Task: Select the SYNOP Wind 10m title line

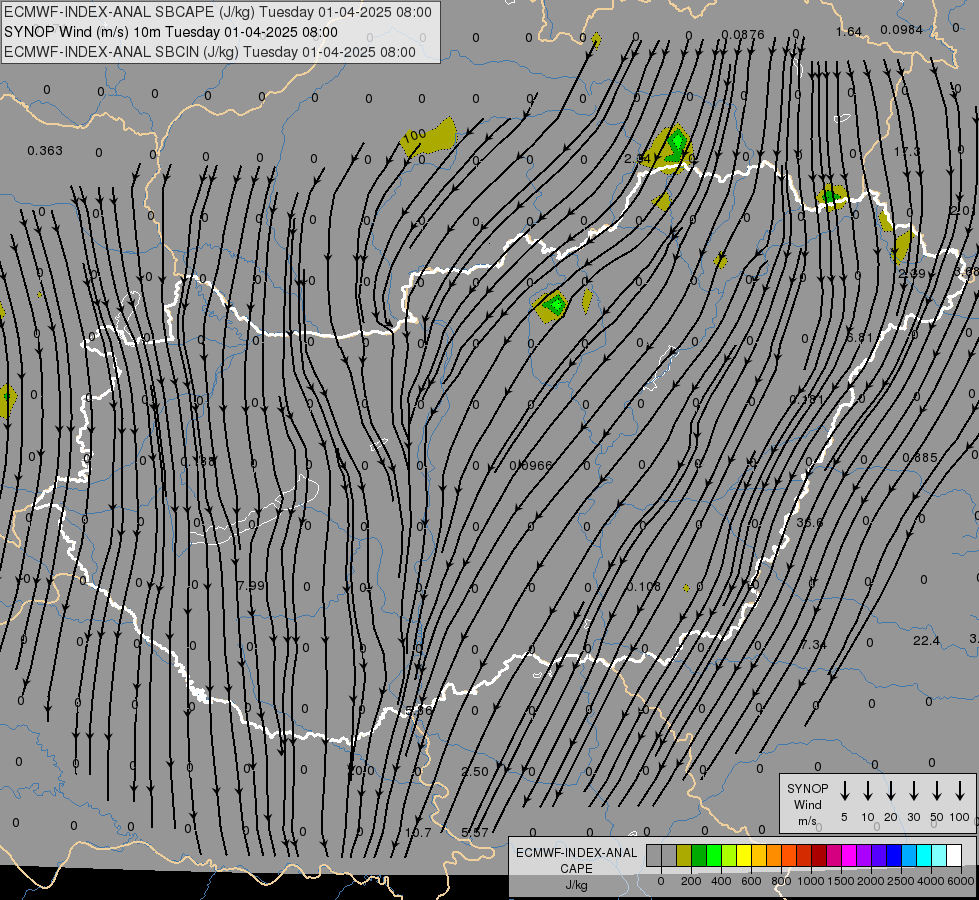Action: point(170,32)
